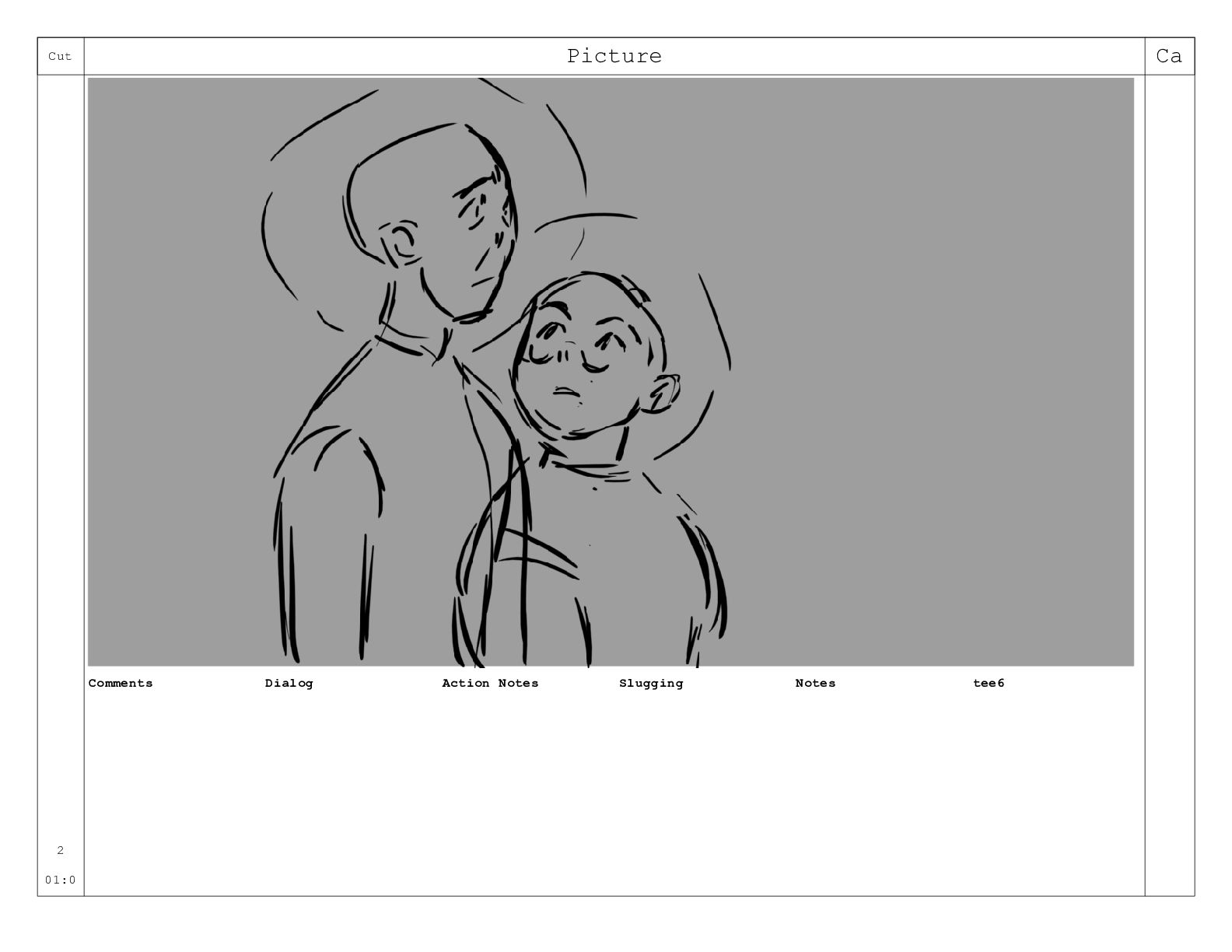Click the 'Action Notes' caption label
Viewport: 1232px width, 952px height.
[x=490, y=683]
